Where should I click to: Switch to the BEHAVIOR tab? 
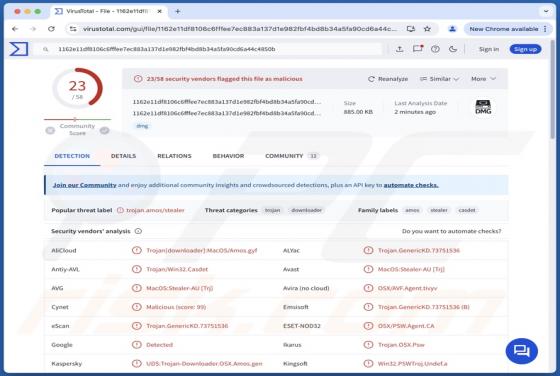(228, 156)
